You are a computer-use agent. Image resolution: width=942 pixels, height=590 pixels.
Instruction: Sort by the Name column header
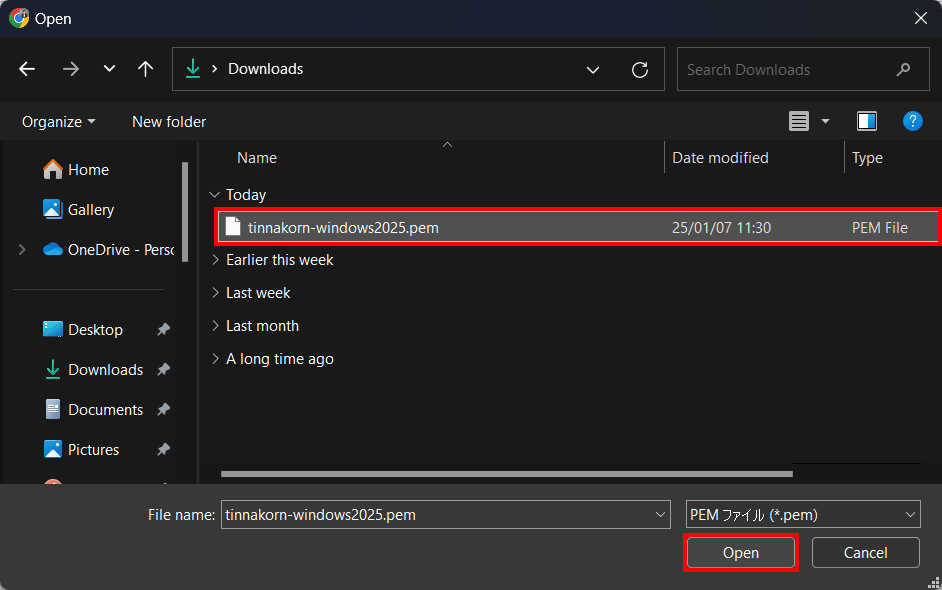[257, 158]
